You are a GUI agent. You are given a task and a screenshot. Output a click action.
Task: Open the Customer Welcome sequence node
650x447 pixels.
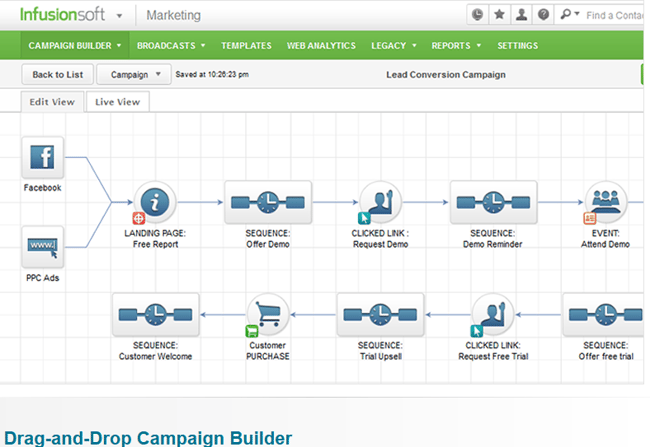[155, 315]
